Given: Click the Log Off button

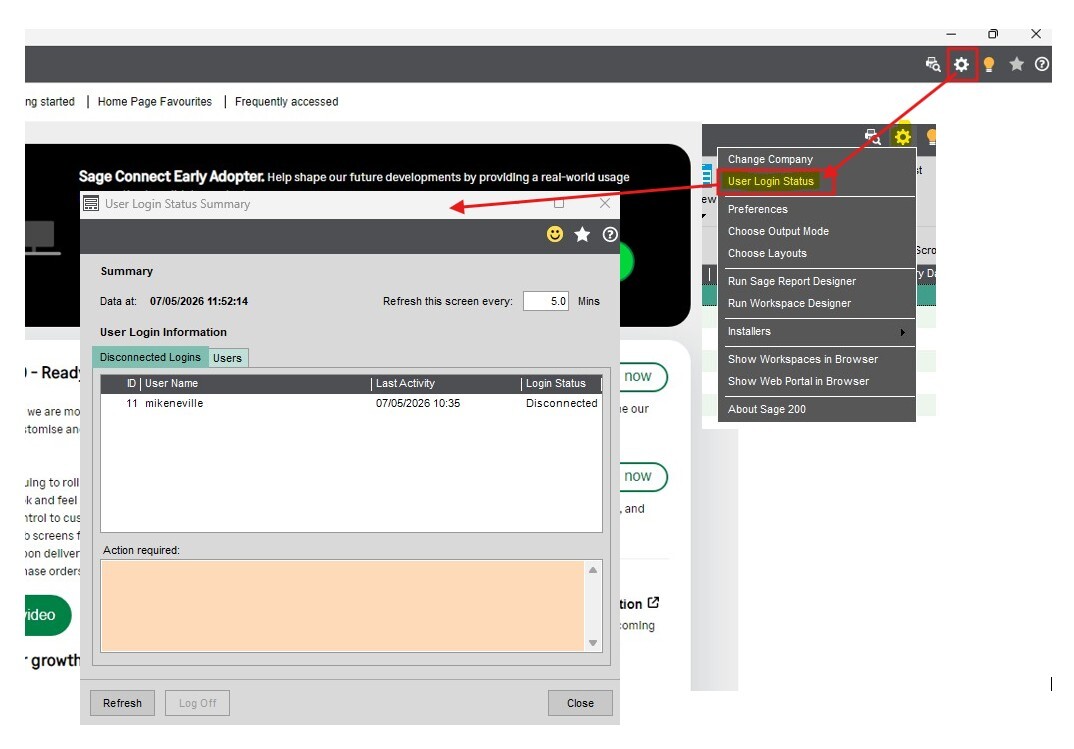Looking at the screenshot, I should [x=197, y=703].
